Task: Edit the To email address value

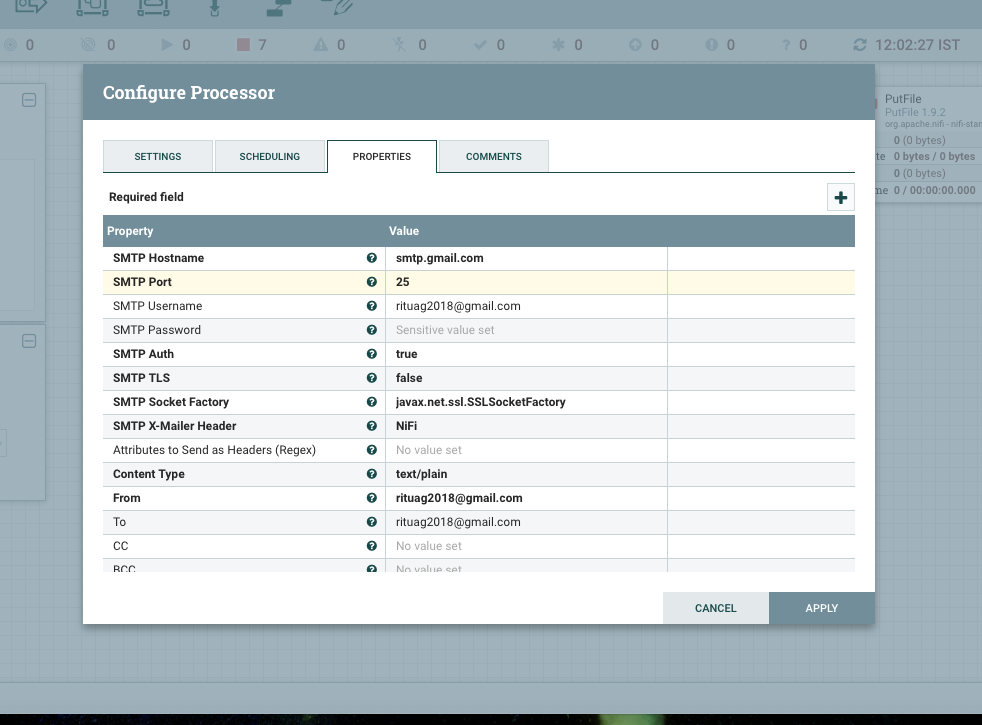Action: click(526, 522)
